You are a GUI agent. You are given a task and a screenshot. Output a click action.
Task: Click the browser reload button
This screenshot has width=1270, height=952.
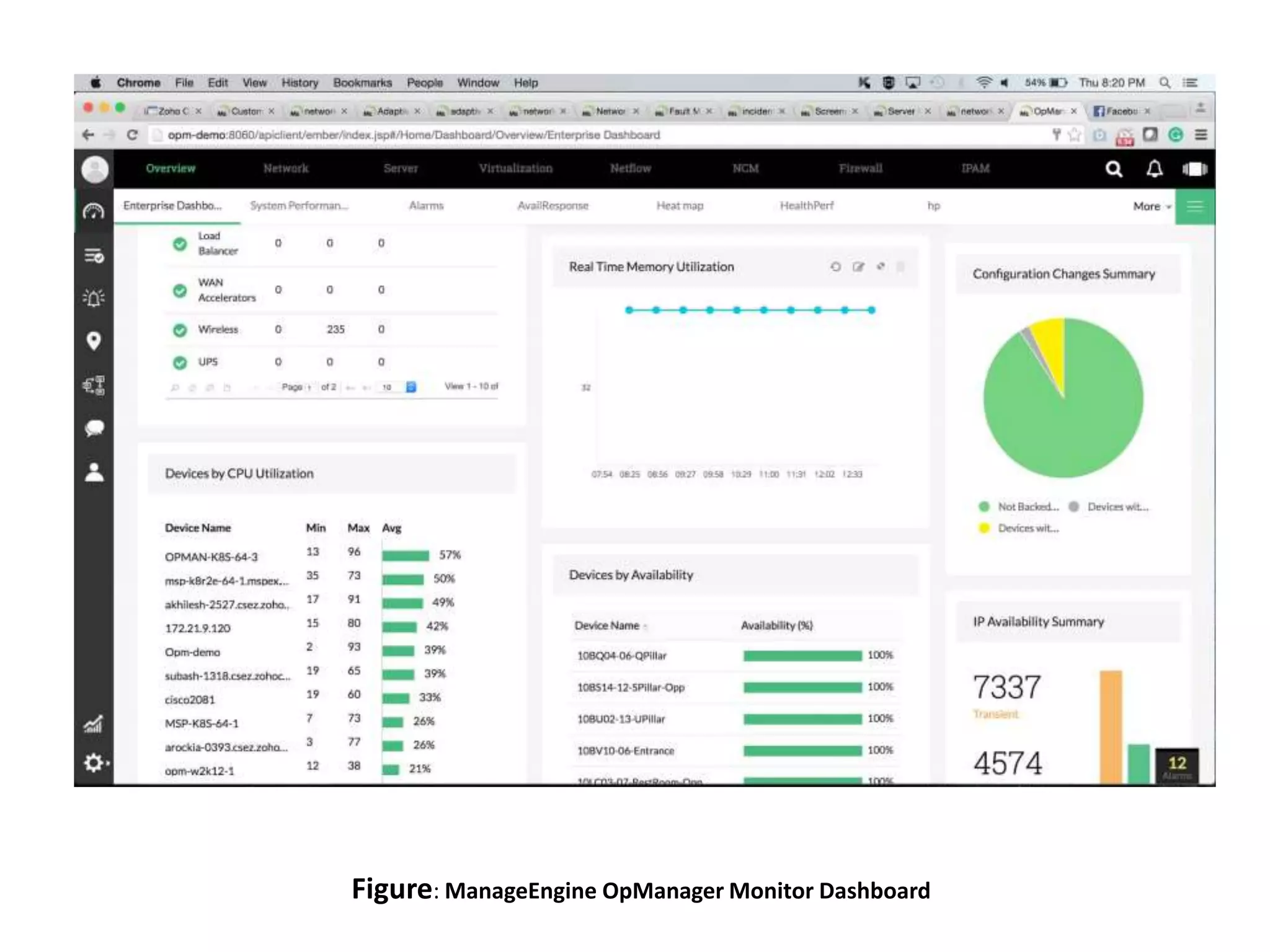[x=132, y=134]
